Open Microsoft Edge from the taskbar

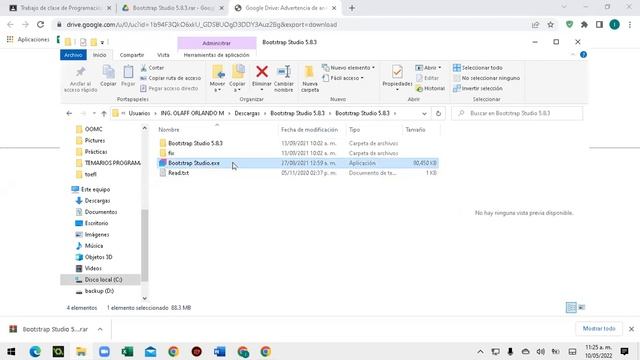click(35, 351)
